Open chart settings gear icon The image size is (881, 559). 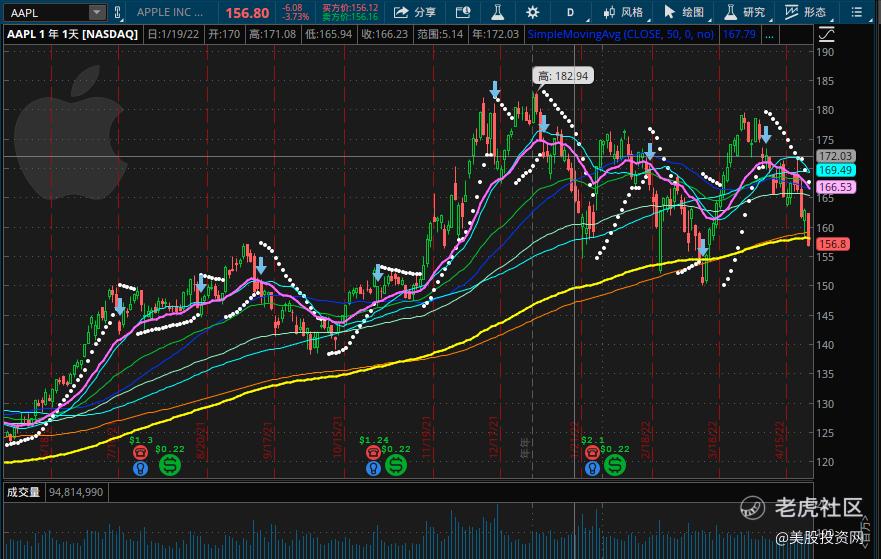coord(532,12)
